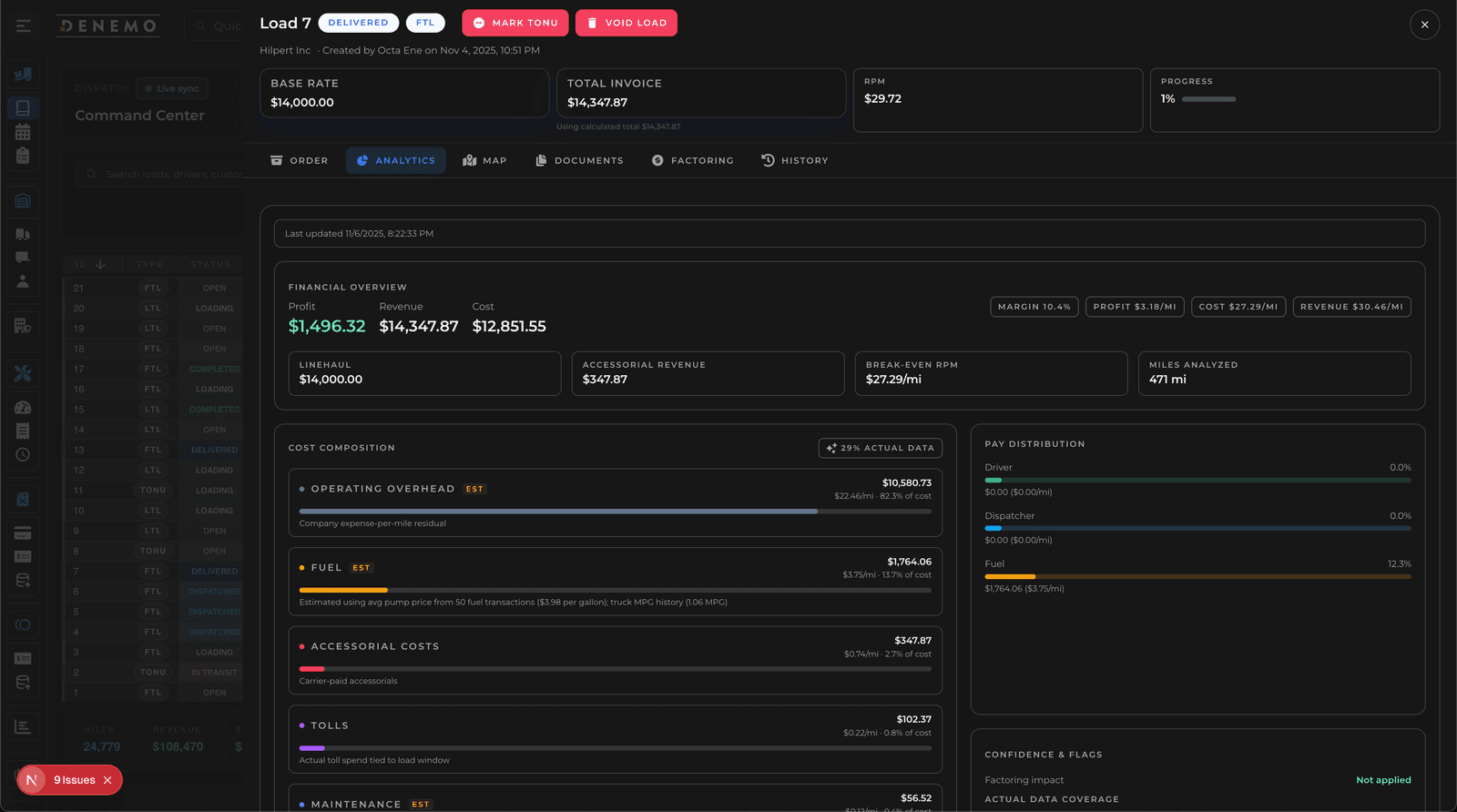Click the sort arrow beside ID column
1457x812 pixels.
tap(100, 264)
